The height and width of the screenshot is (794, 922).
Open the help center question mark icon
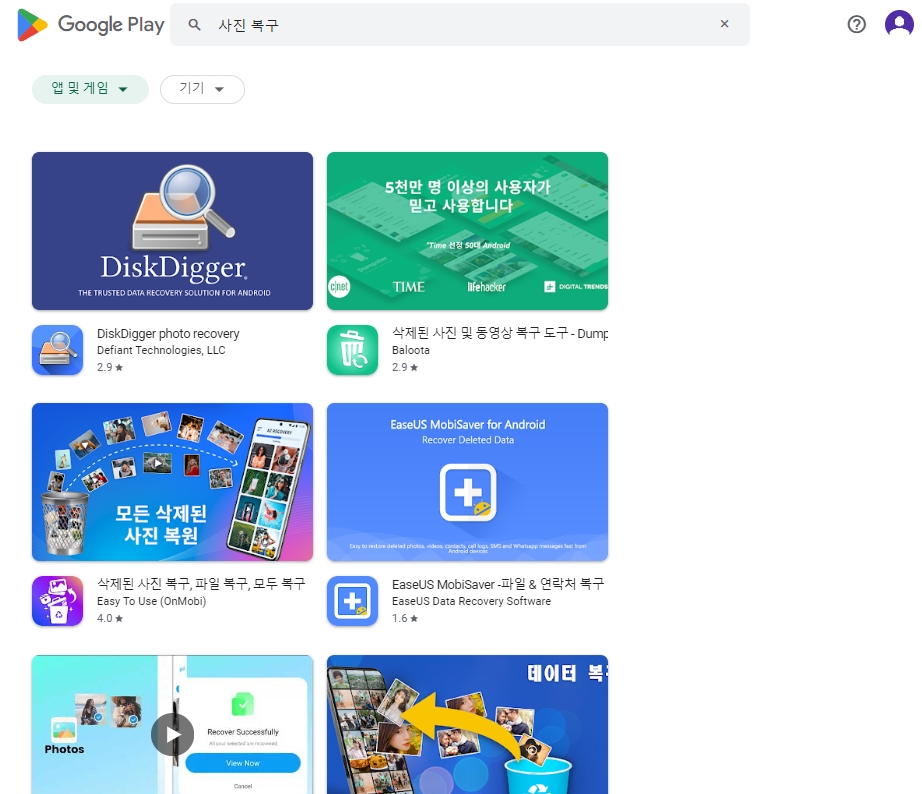(x=856, y=24)
